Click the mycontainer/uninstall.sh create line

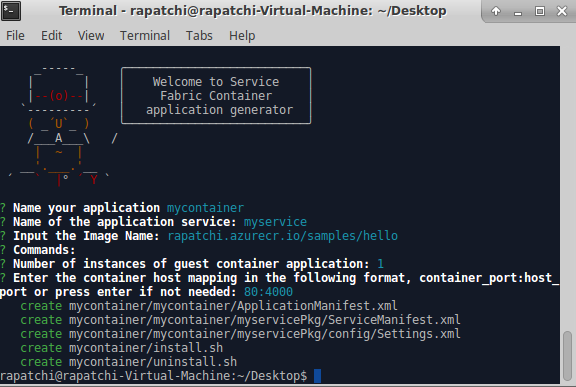[x=129, y=362]
